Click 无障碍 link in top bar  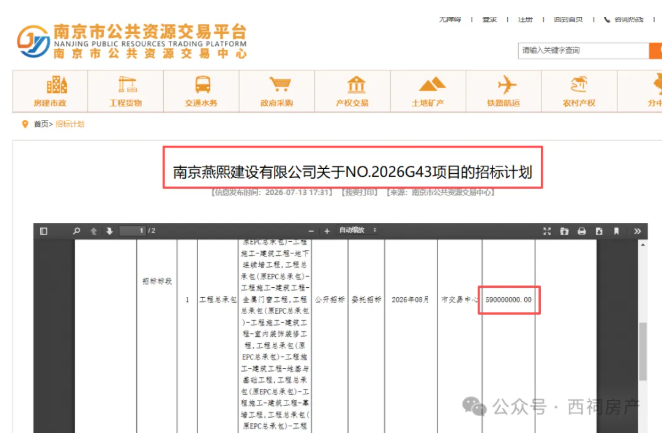point(450,19)
